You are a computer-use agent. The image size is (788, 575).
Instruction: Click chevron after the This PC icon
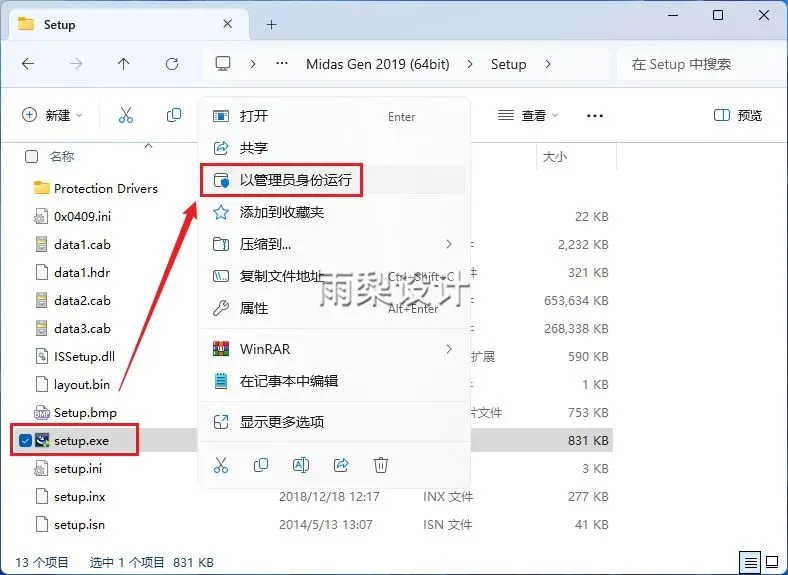253,64
